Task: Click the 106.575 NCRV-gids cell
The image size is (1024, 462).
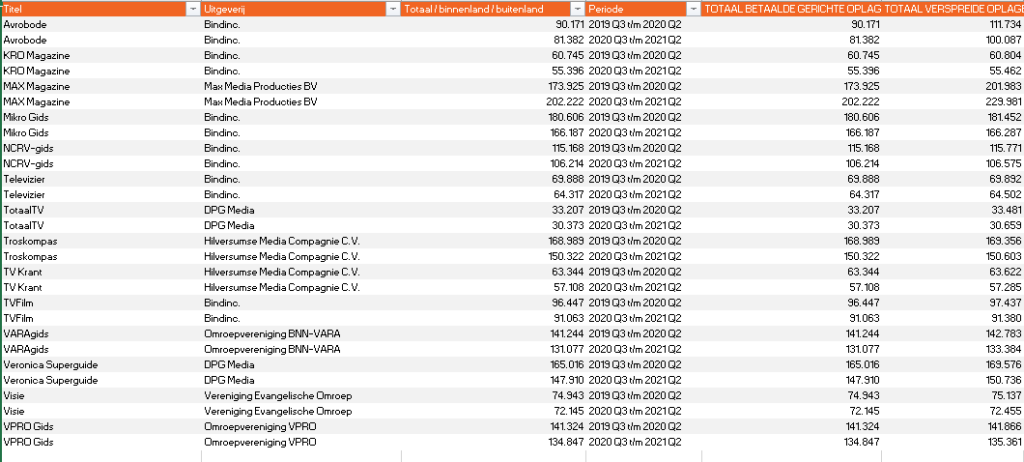Action: (953, 164)
